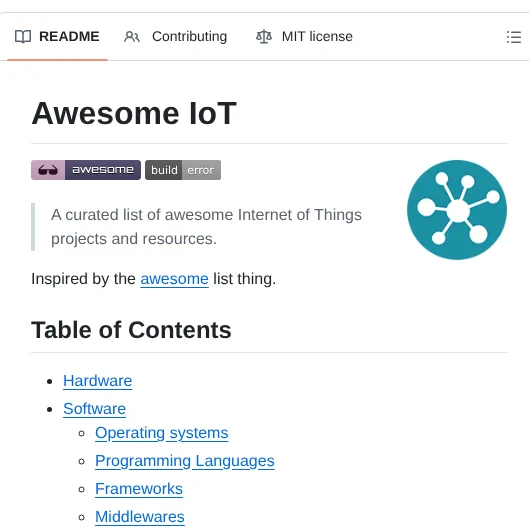Open the README tab
Image resolution: width=529 pixels, height=528 pixels.
(57, 36)
